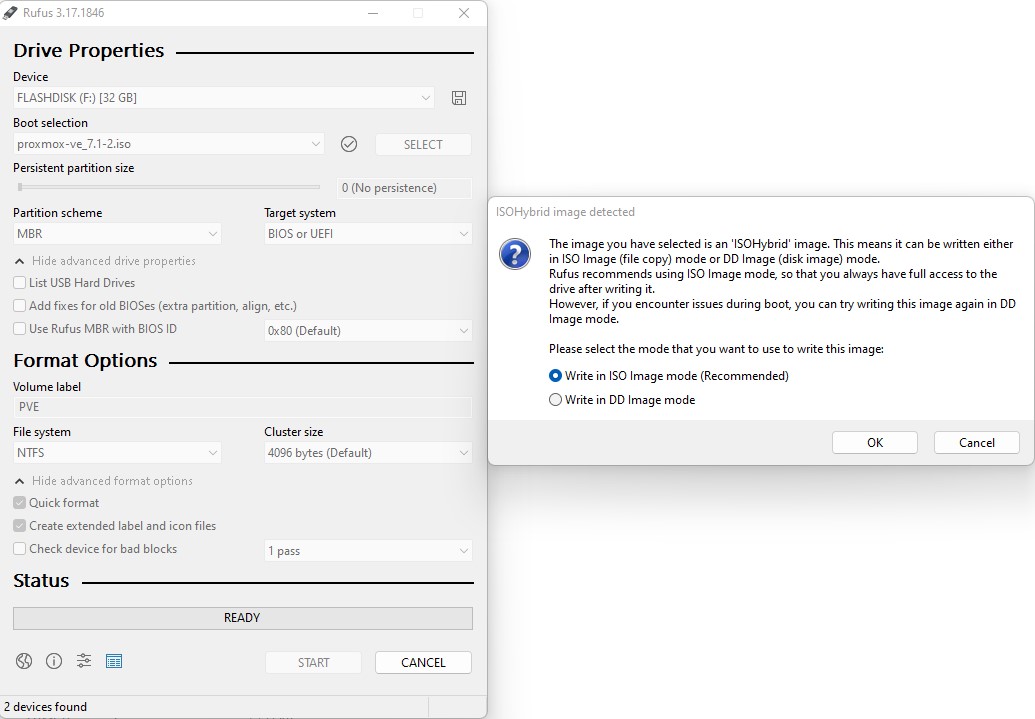Click the 'Drive Properties' heading
This screenshot has width=1035, height=719.
click(88, 51)
